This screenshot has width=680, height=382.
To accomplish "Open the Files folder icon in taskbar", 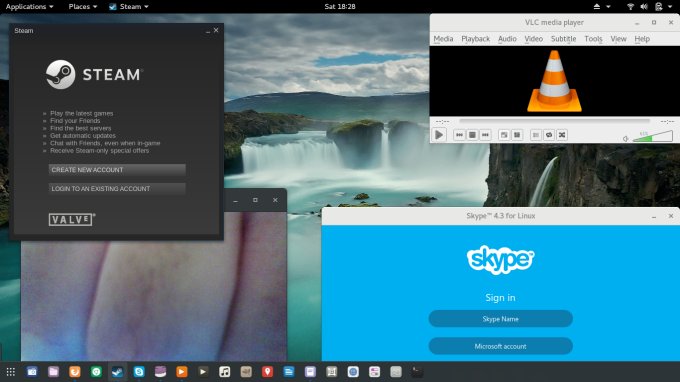I will click(x=53, y=372).
